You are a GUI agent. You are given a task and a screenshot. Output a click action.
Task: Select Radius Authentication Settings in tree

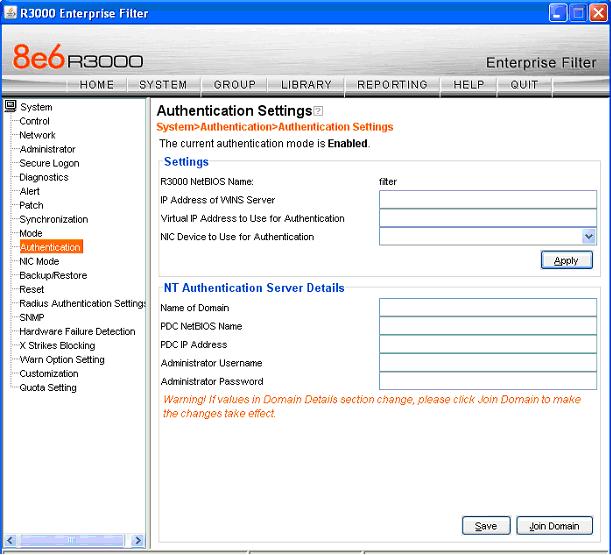pyautogui.click(x=83, y=304)
